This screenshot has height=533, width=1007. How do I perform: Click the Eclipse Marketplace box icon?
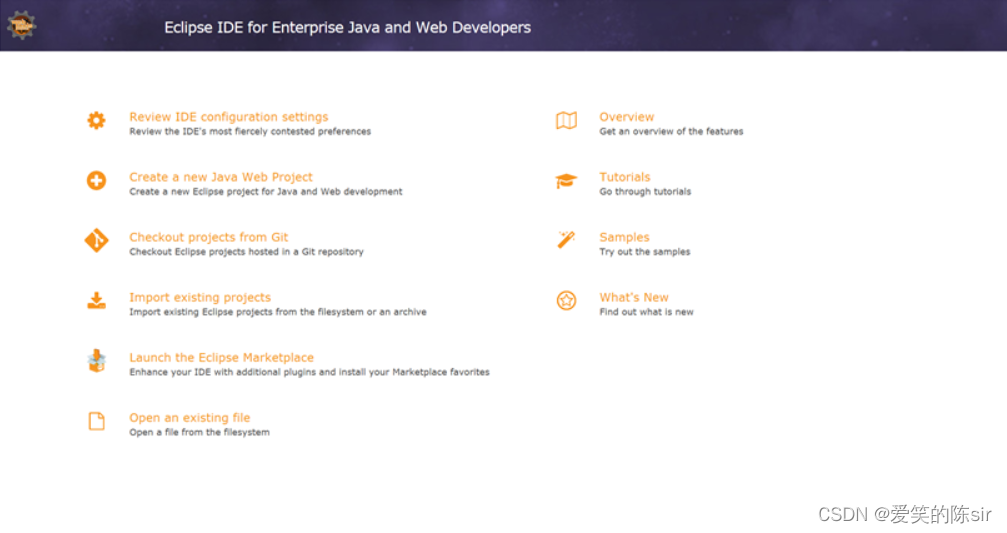[96, 361]
